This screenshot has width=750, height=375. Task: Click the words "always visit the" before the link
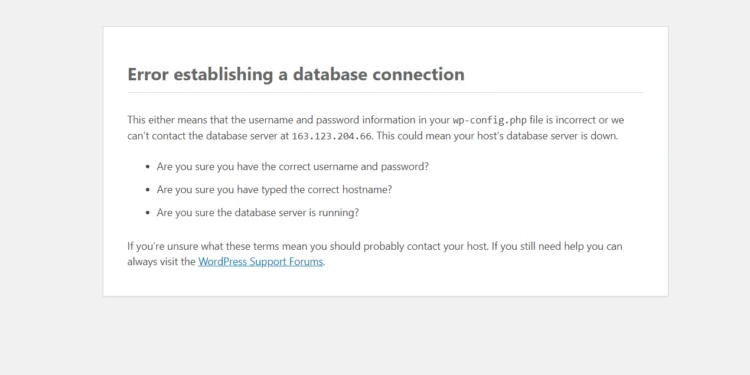pos(161,262)
